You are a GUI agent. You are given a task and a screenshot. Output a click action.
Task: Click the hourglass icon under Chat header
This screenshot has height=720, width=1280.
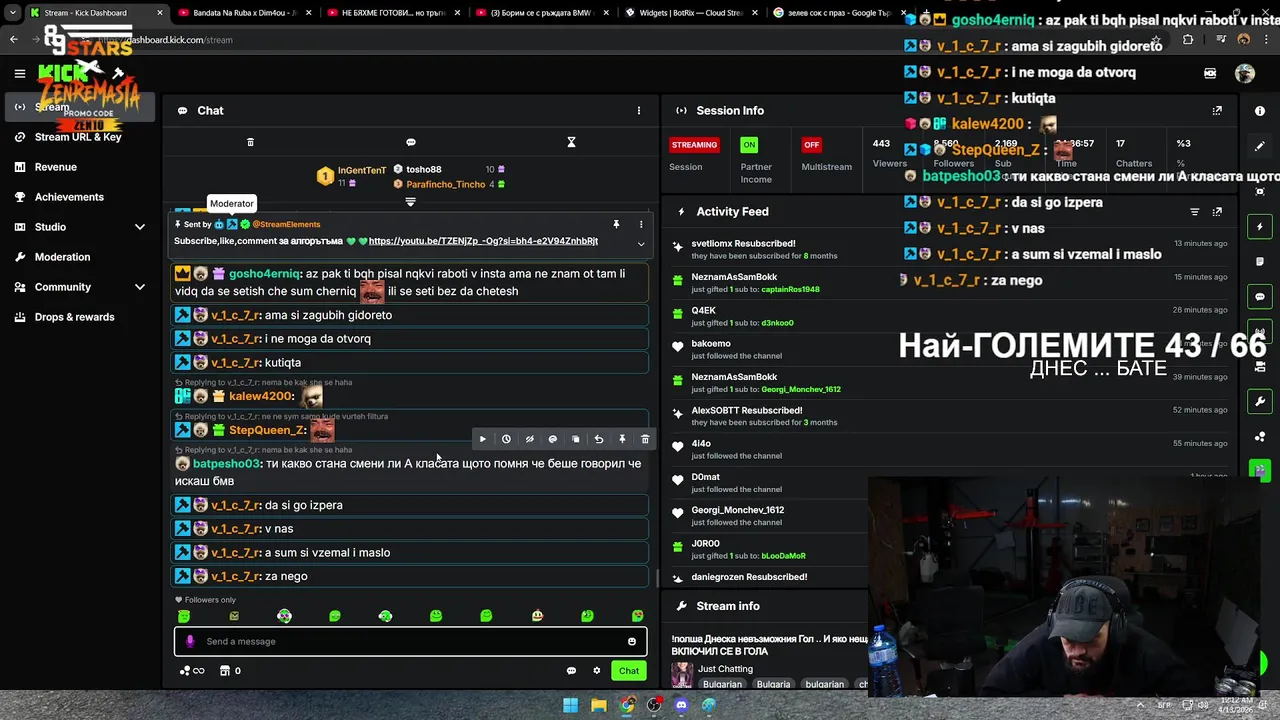[571, 142]
